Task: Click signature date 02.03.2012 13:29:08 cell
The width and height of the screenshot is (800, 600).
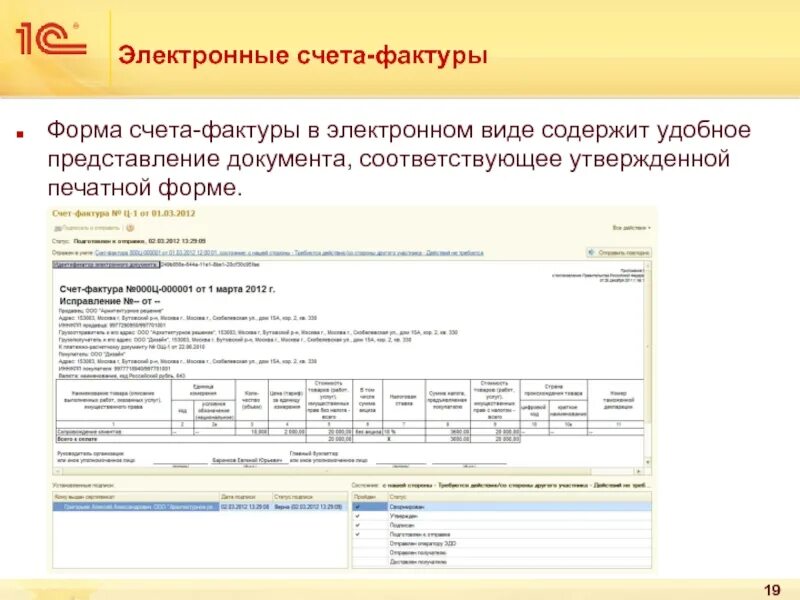Action: click(245, 507)
